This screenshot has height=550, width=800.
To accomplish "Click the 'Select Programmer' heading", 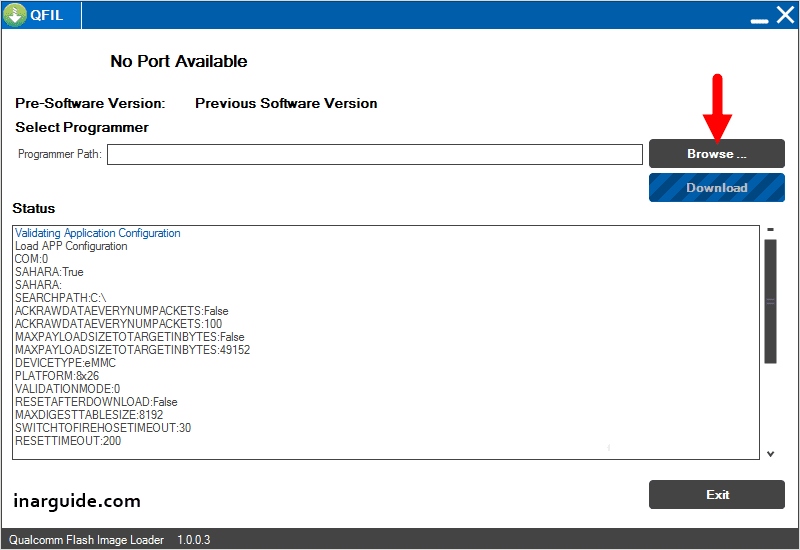I will pyautogui.click(x=82, y=127).
